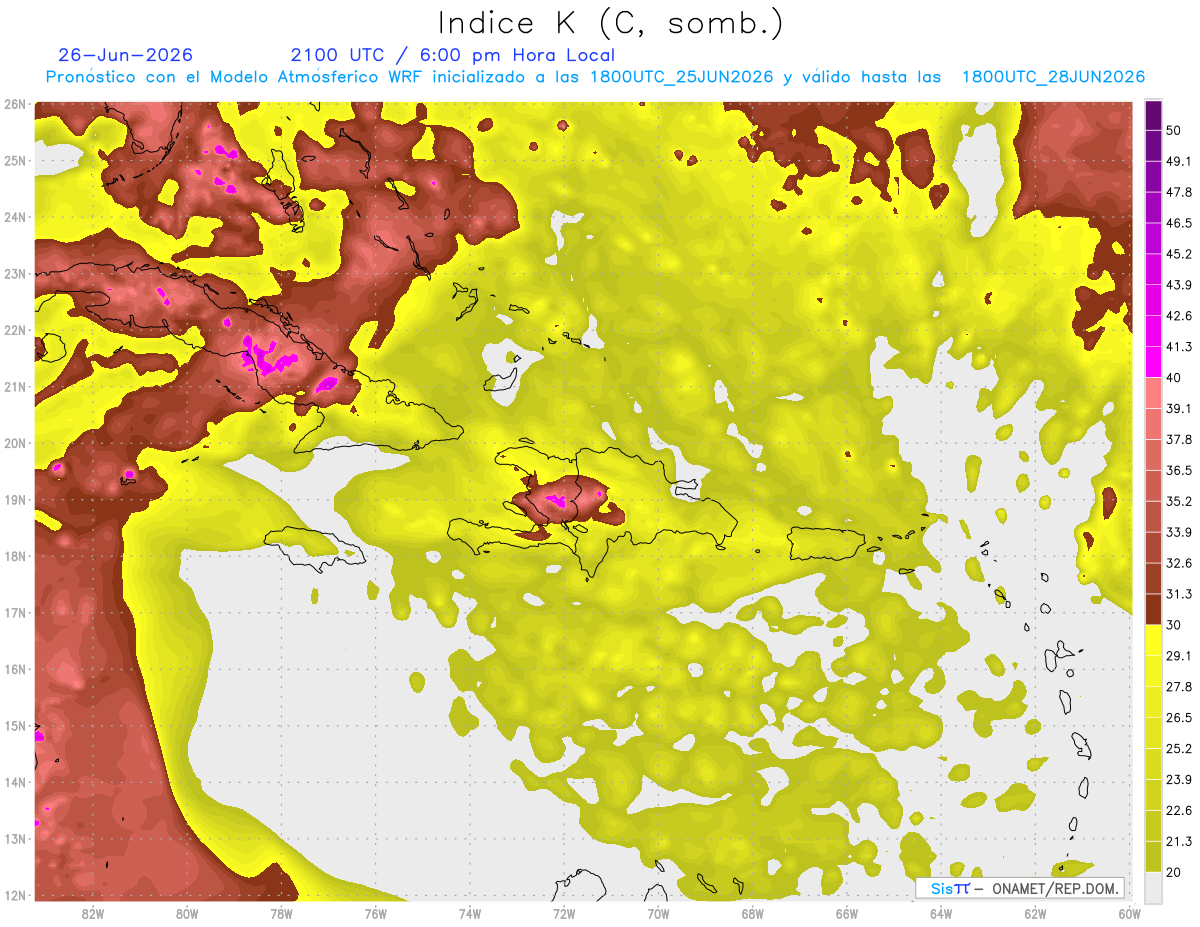The width and height of the screenshot is (1200, 927).
Task: Click the colorbar label "29.1"
Action: click(x=1179, y=656)
